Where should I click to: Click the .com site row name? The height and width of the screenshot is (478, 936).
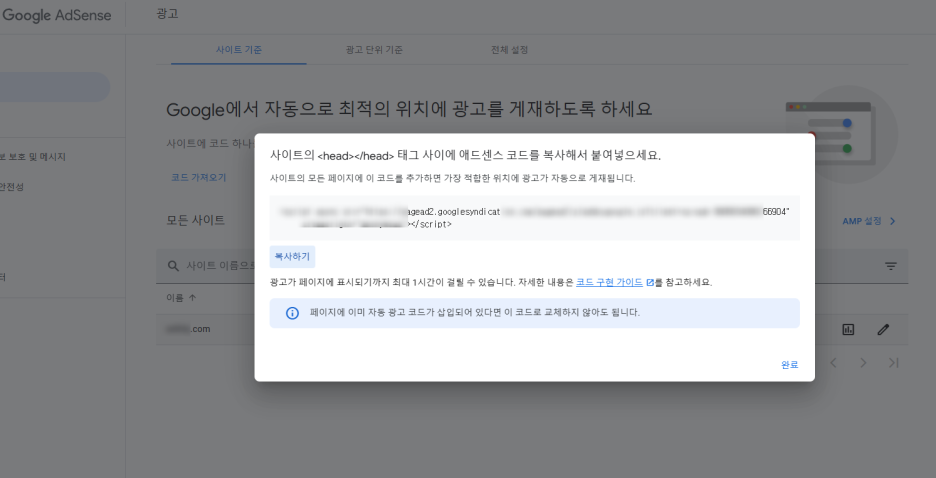click(x=188, y=329)
